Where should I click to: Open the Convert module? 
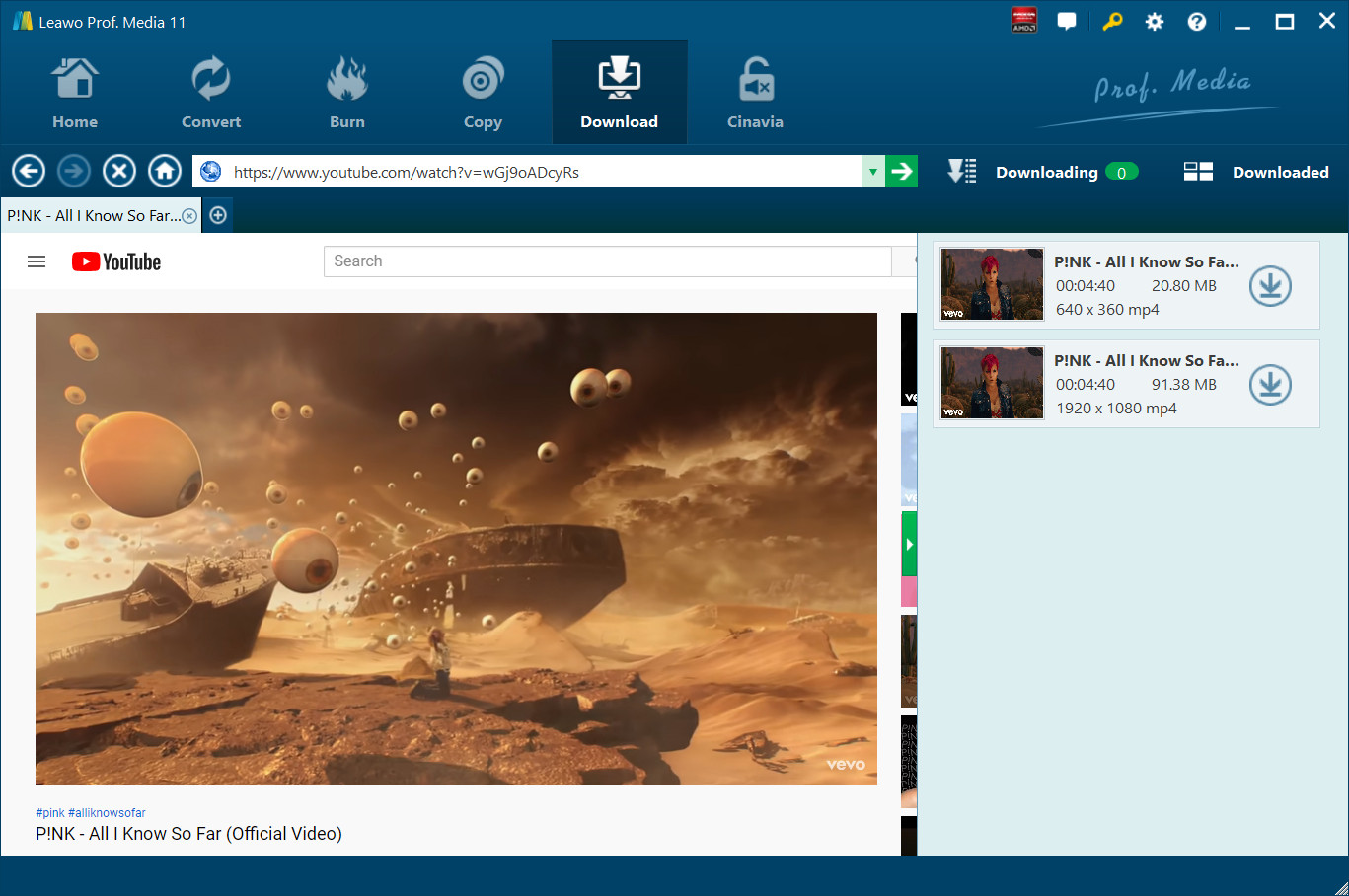[211, 93]
